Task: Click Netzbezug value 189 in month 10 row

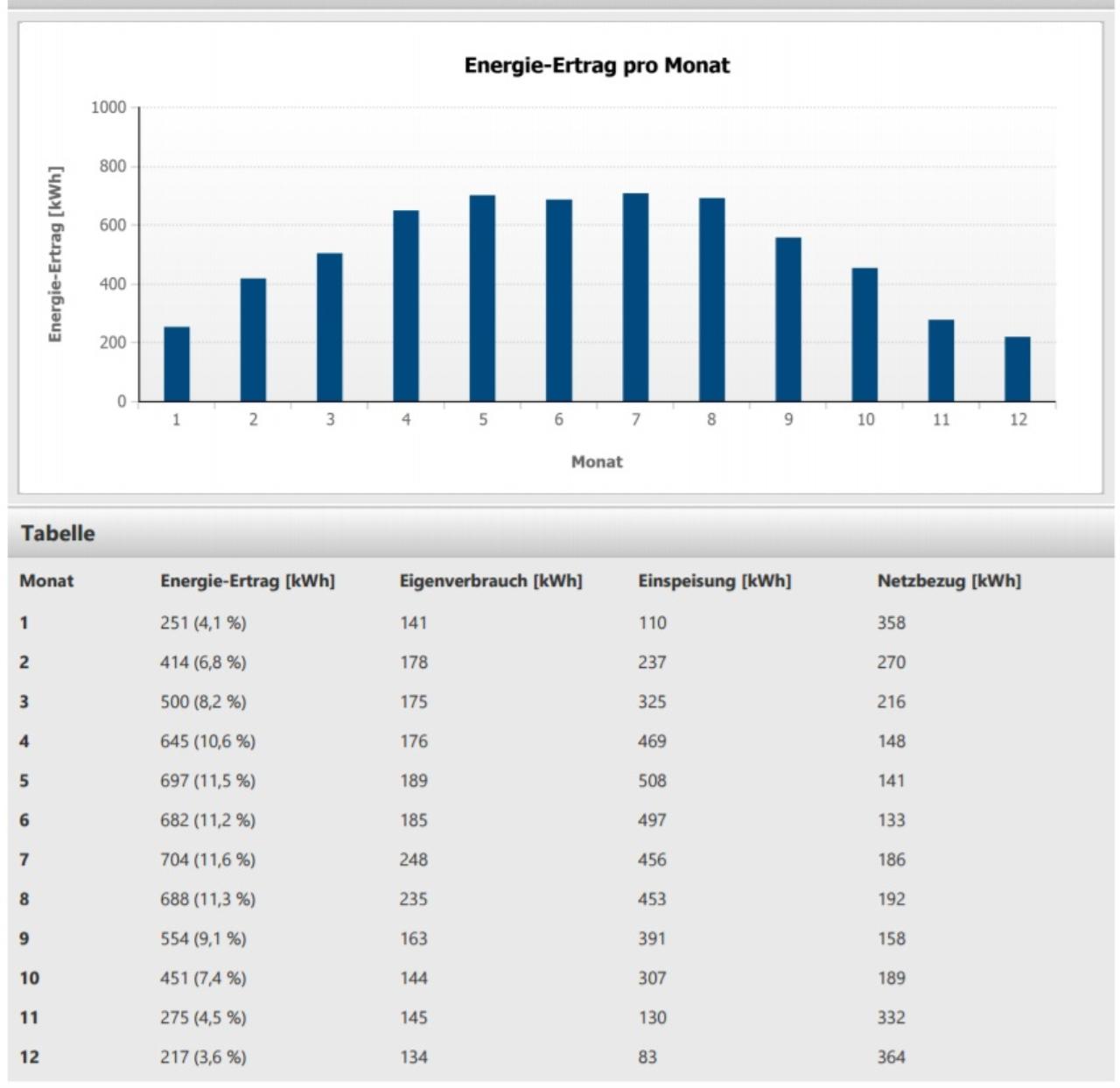Action: pos(892,978)
